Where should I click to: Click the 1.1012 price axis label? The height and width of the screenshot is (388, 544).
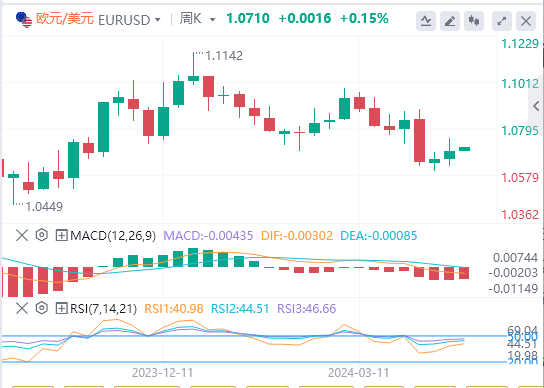[520, 84]
